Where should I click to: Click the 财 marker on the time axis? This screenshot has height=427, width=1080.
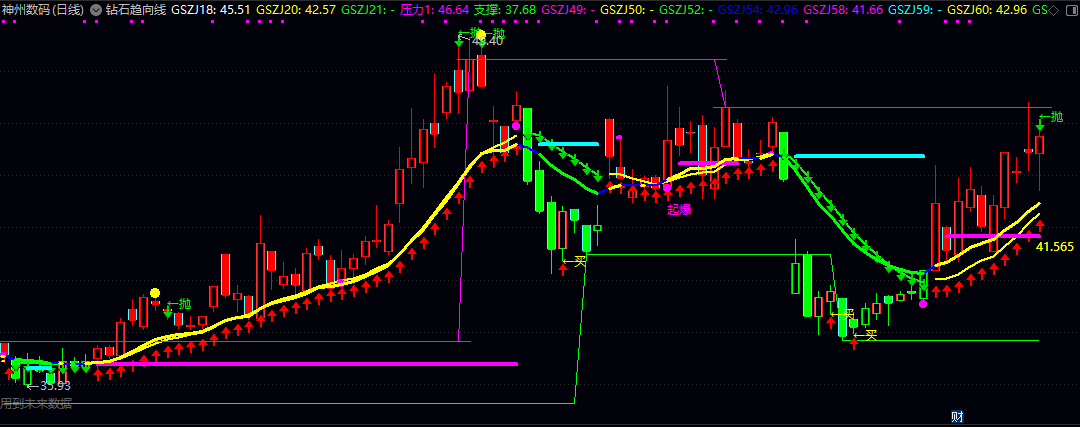(956, 416)
